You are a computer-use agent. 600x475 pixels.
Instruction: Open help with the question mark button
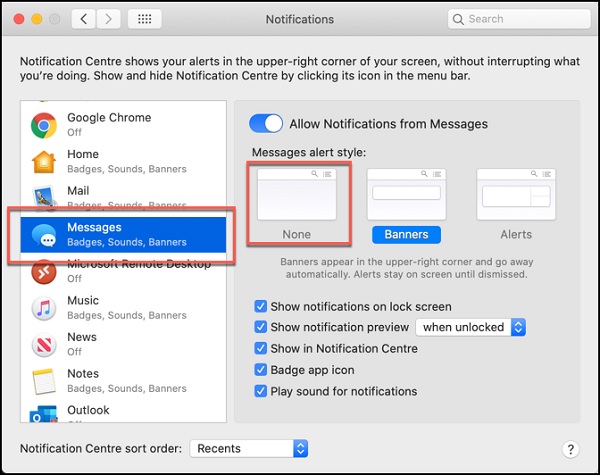point(570,450)
